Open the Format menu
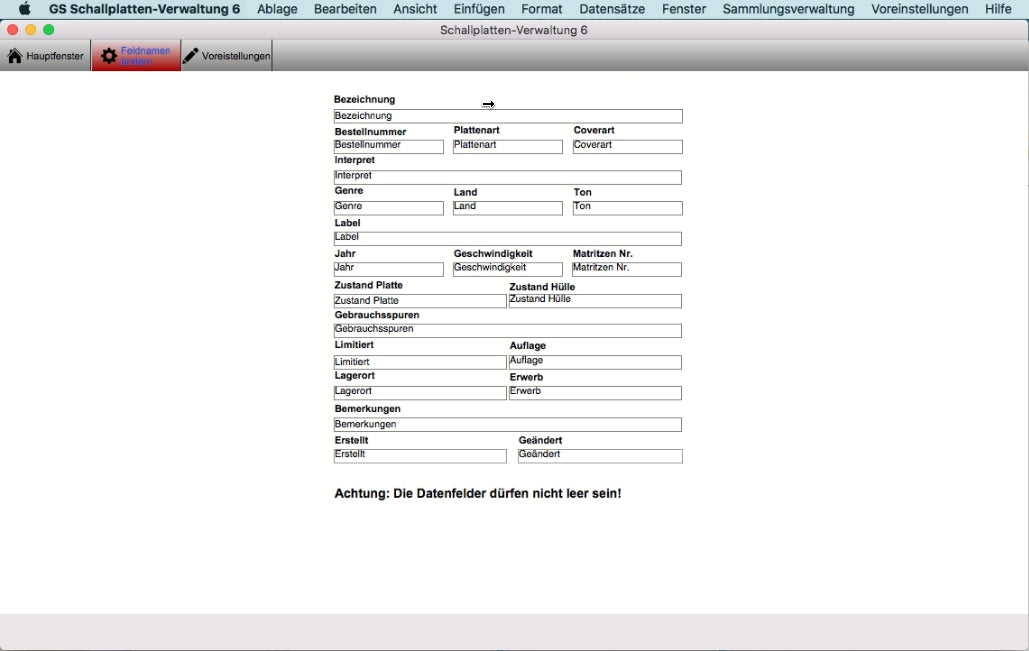 pyautogui.click(x=541, y=9)
